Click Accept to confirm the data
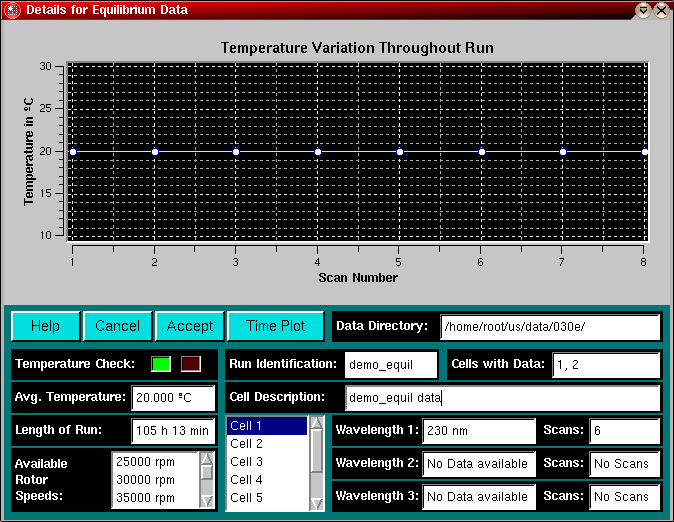674x522 pixels. pos(189,326)
